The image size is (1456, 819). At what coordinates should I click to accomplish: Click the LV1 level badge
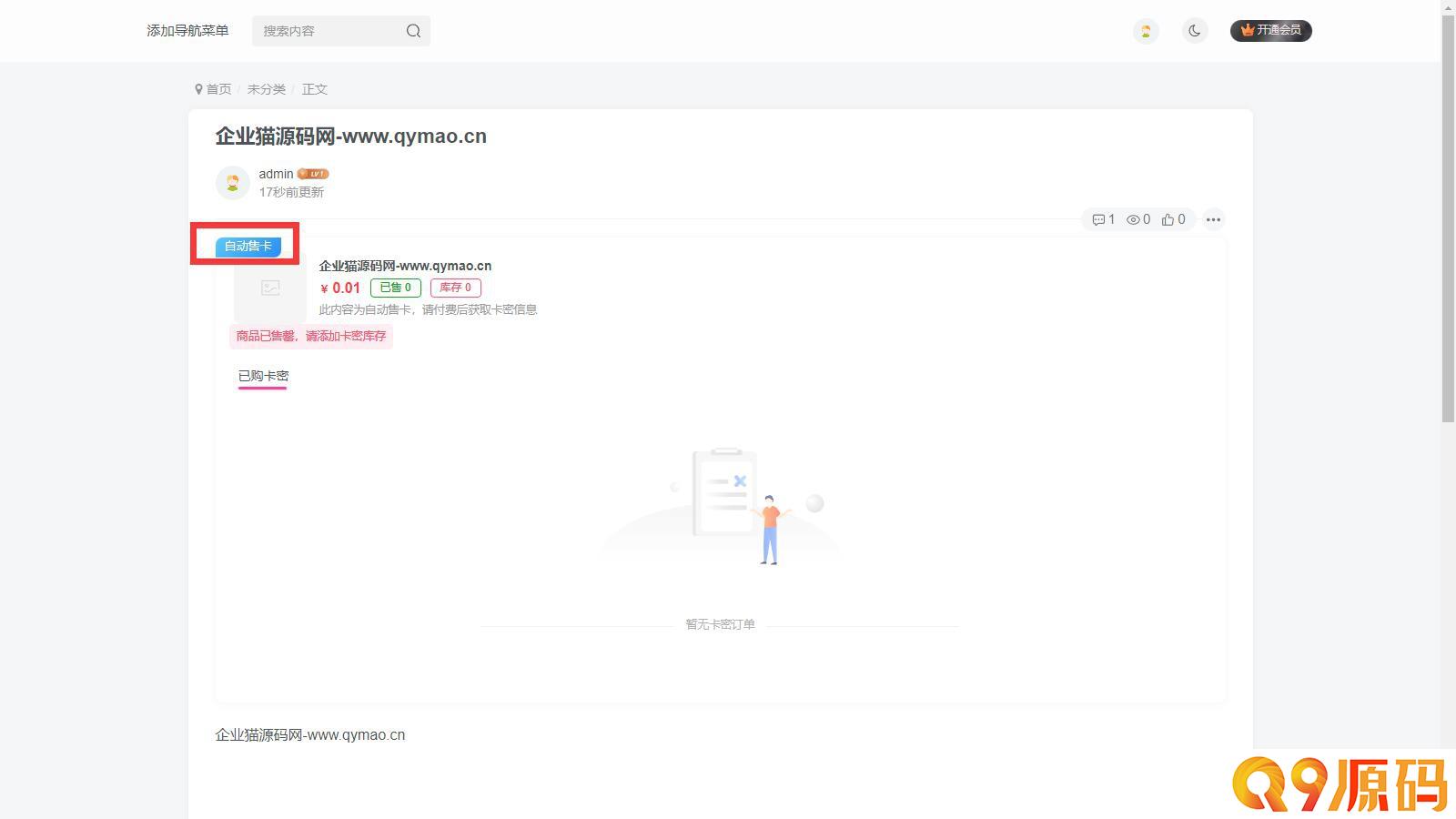[313, 174]
